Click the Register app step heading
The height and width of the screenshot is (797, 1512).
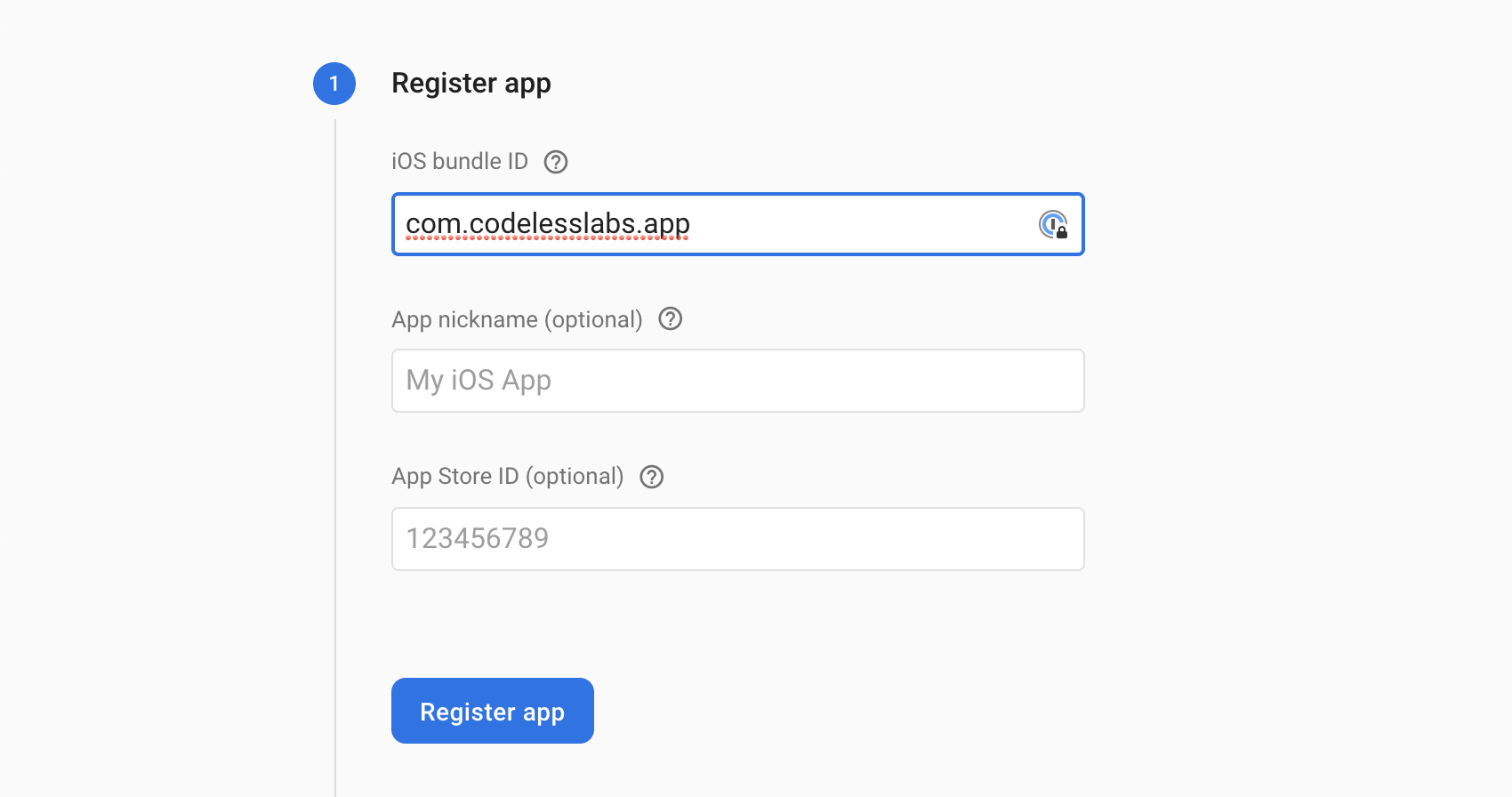point(471,84)
